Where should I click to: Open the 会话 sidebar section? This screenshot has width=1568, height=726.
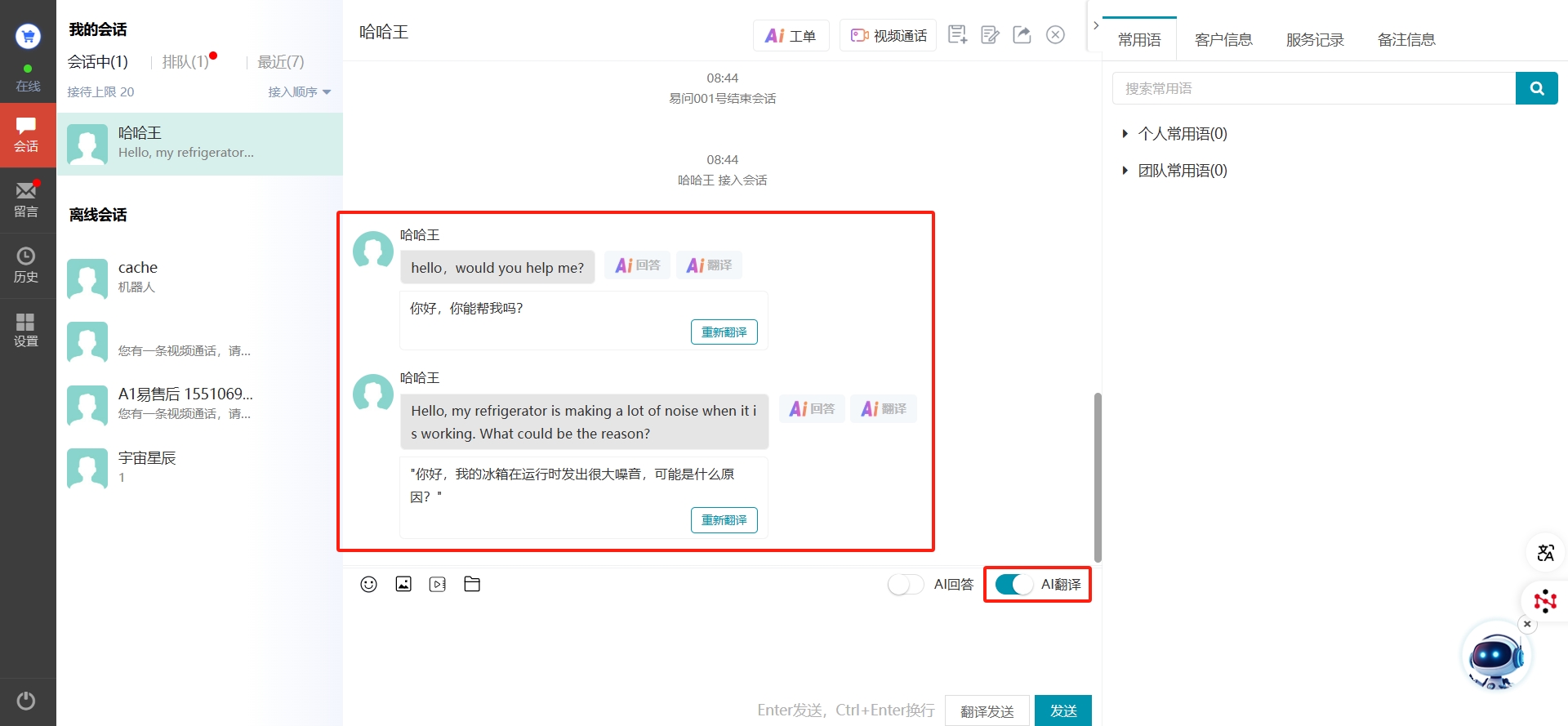tap(28, 135)
